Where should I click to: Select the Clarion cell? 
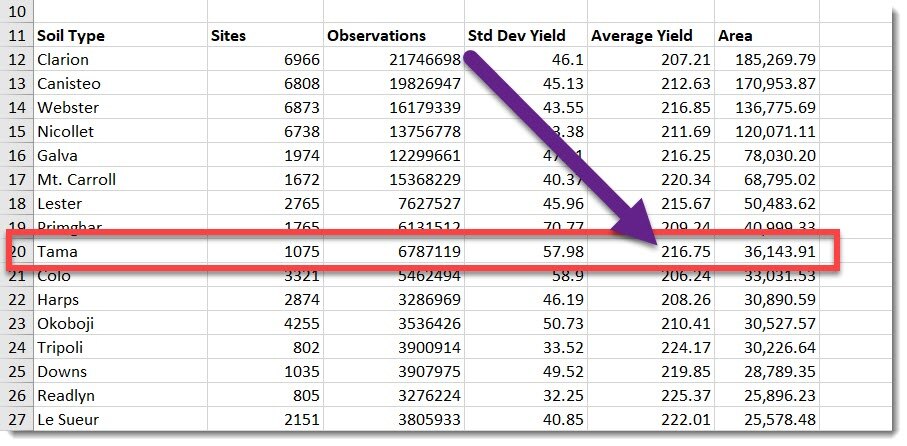(63, 60)
